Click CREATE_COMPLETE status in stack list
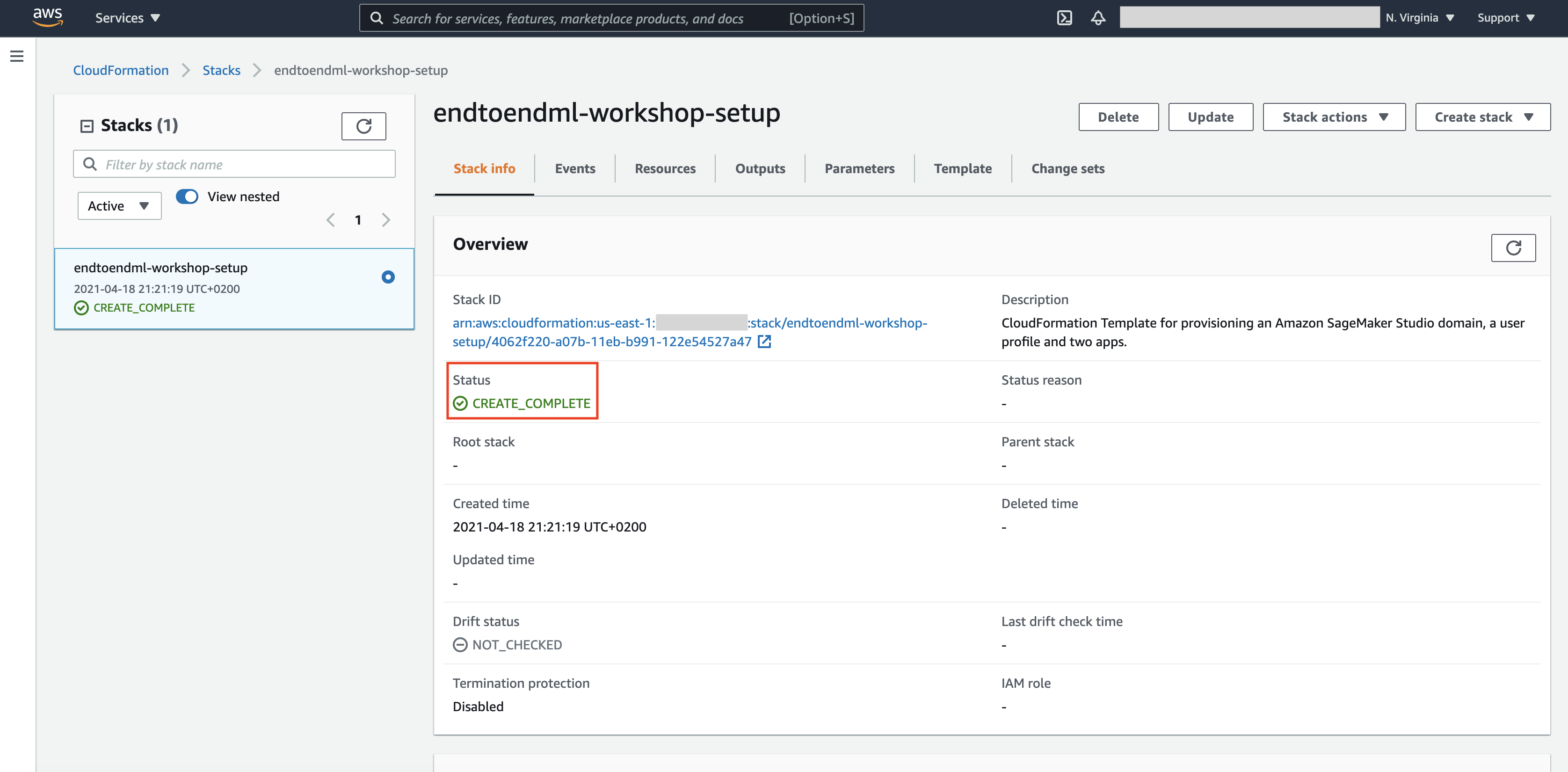1568x772 pixels. pos(135,308)
